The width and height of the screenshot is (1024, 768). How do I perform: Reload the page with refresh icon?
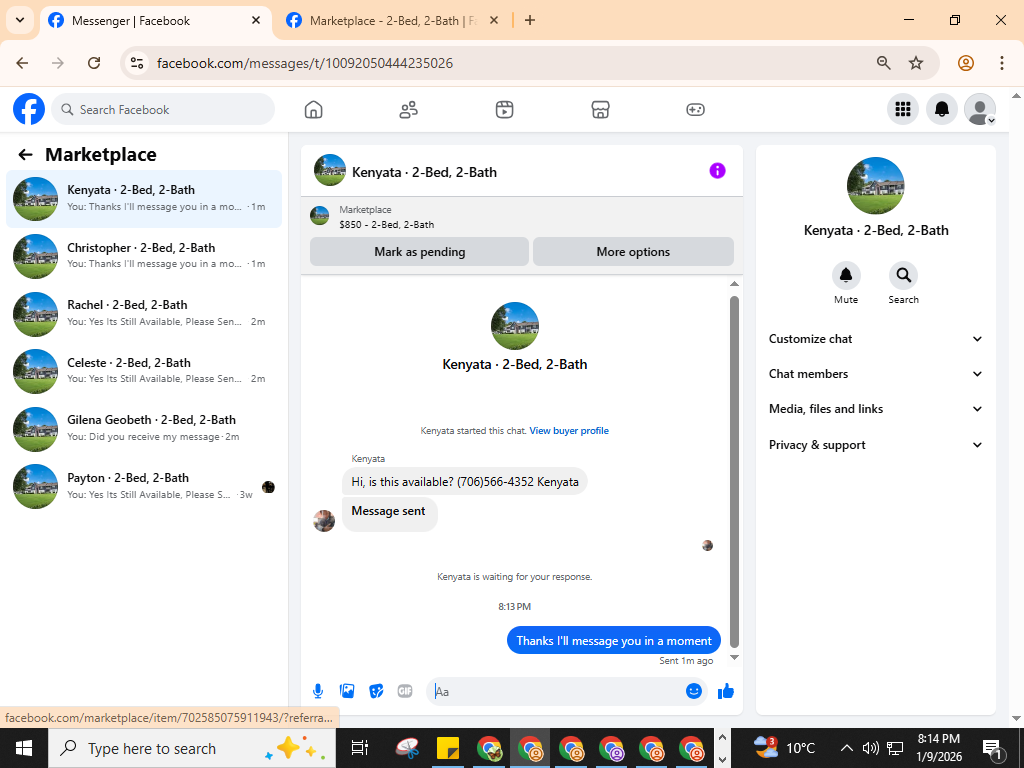click(x=94, y=63)
